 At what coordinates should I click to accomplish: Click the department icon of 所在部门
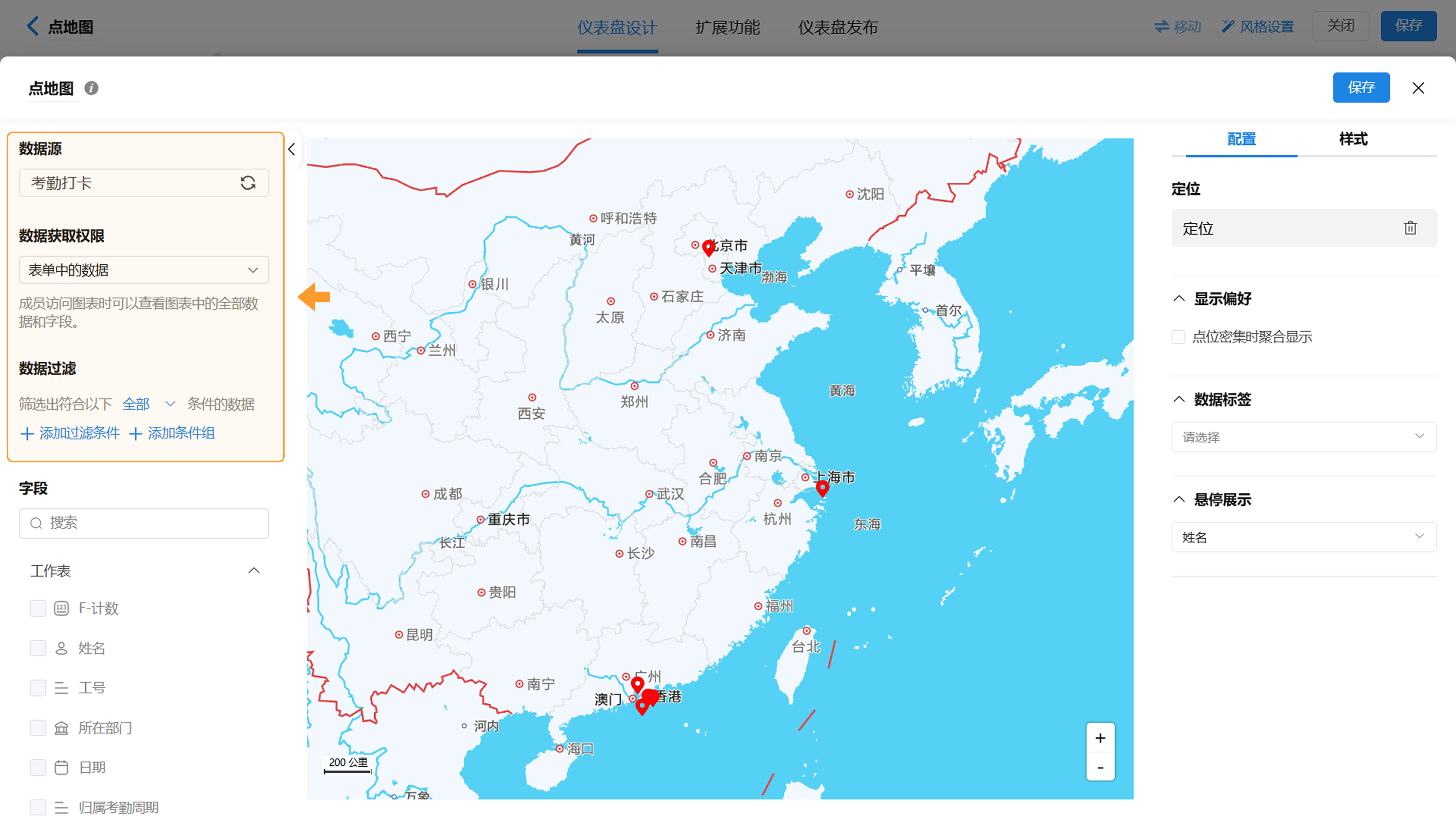(x=61, y=728)
